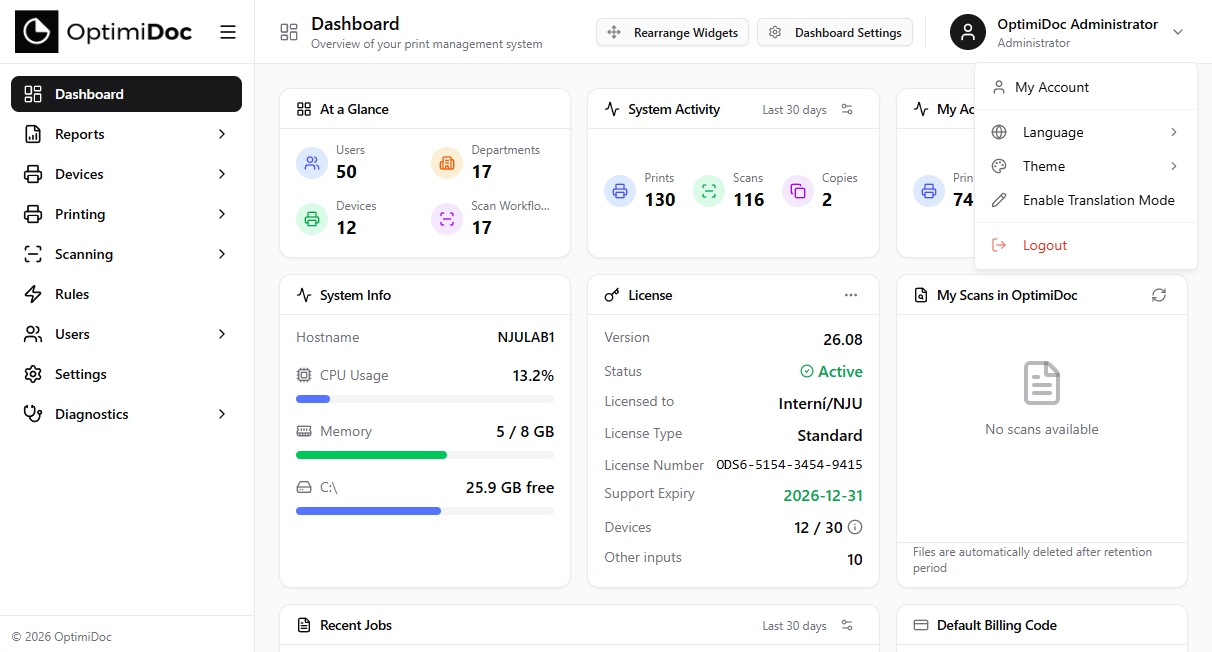The height and width of the screenshot is (652, 1212).
Task: Click the Default Billing Code card icon
Action: [x=921, y=625]
